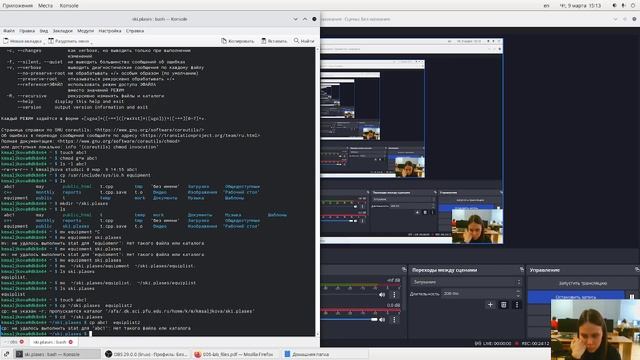The height and width of the screenshot is (360, 640).
Task: Keep Konsole window above (chevron up)
Action: coord(305,19)
